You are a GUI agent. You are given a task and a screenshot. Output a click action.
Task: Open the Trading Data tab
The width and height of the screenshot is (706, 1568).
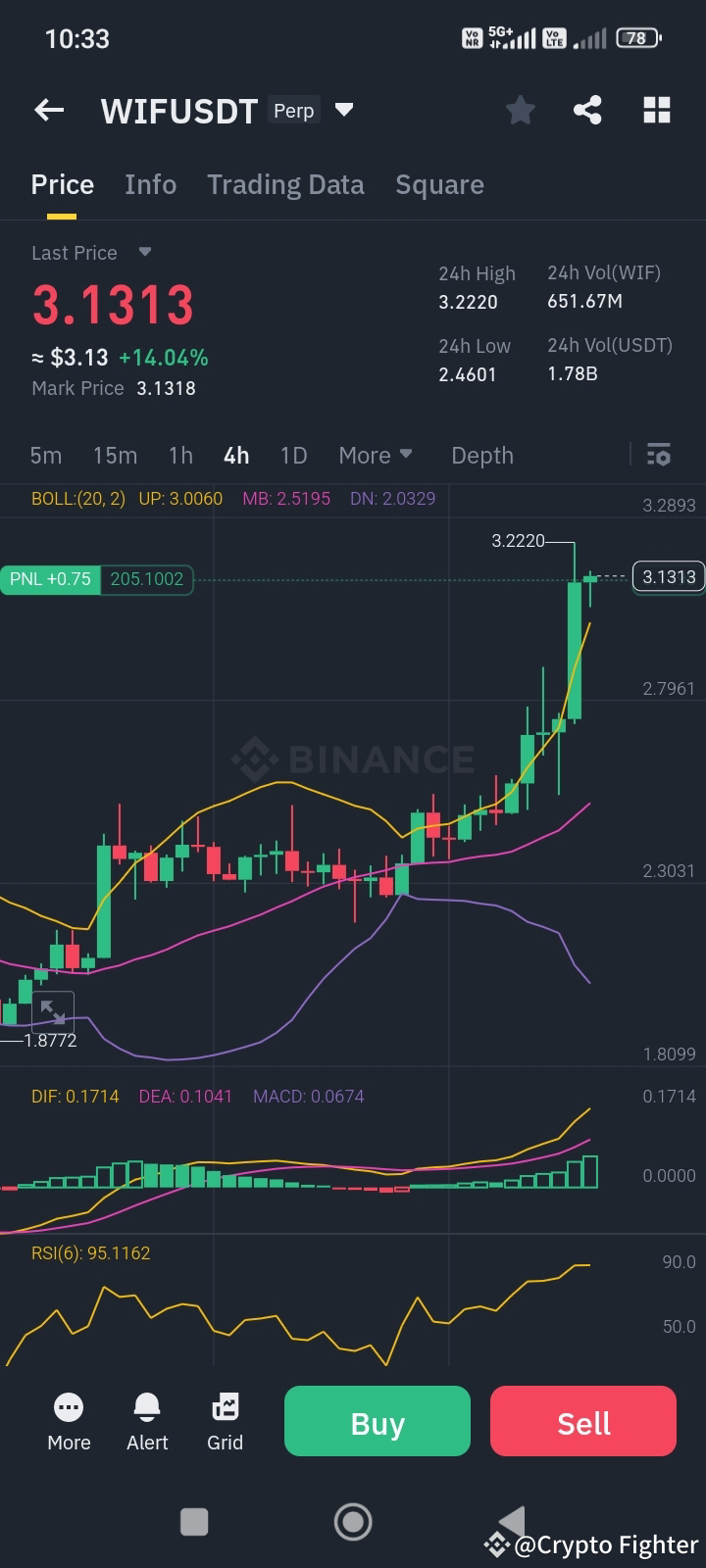(285, 184)
